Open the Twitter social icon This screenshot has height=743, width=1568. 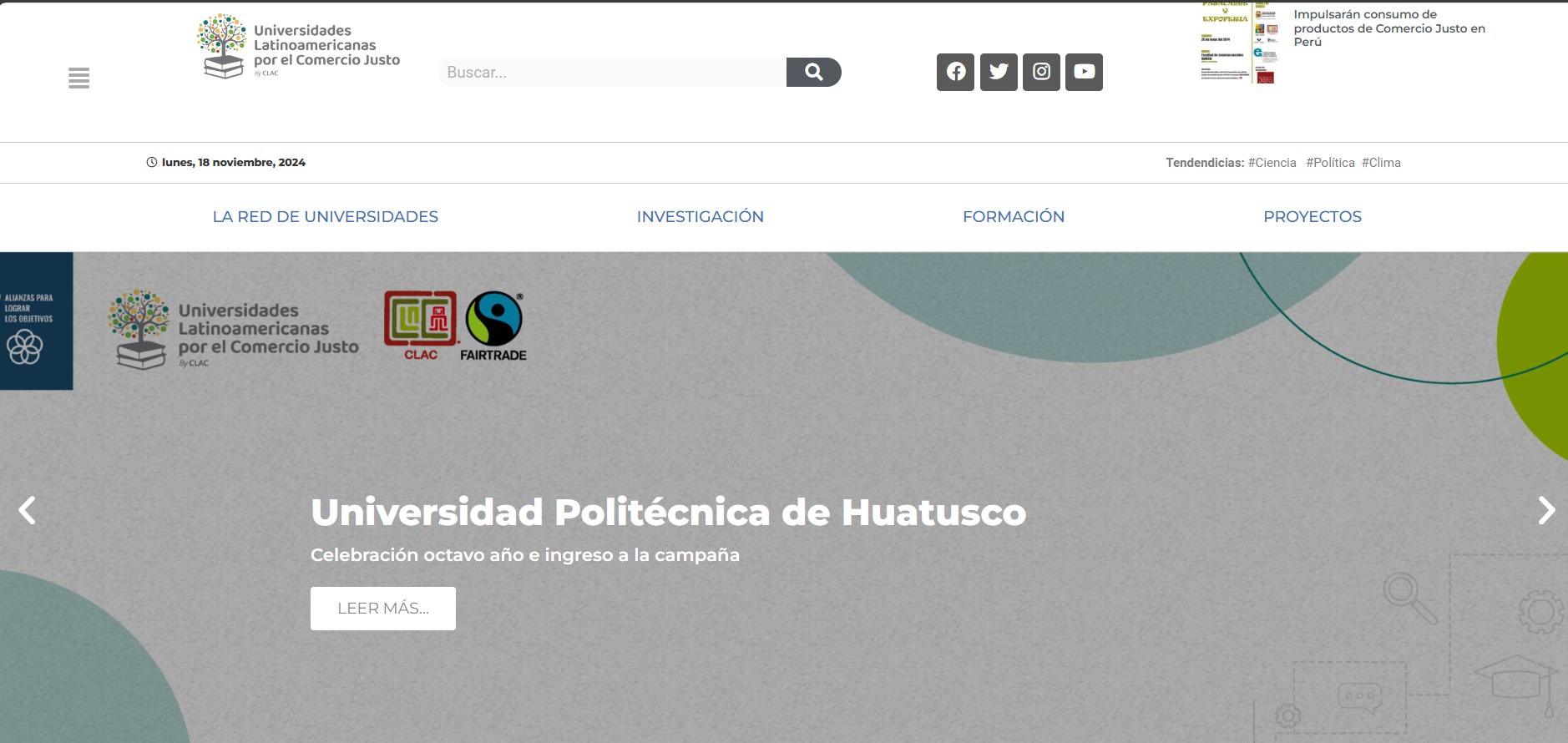pos(999,72)
